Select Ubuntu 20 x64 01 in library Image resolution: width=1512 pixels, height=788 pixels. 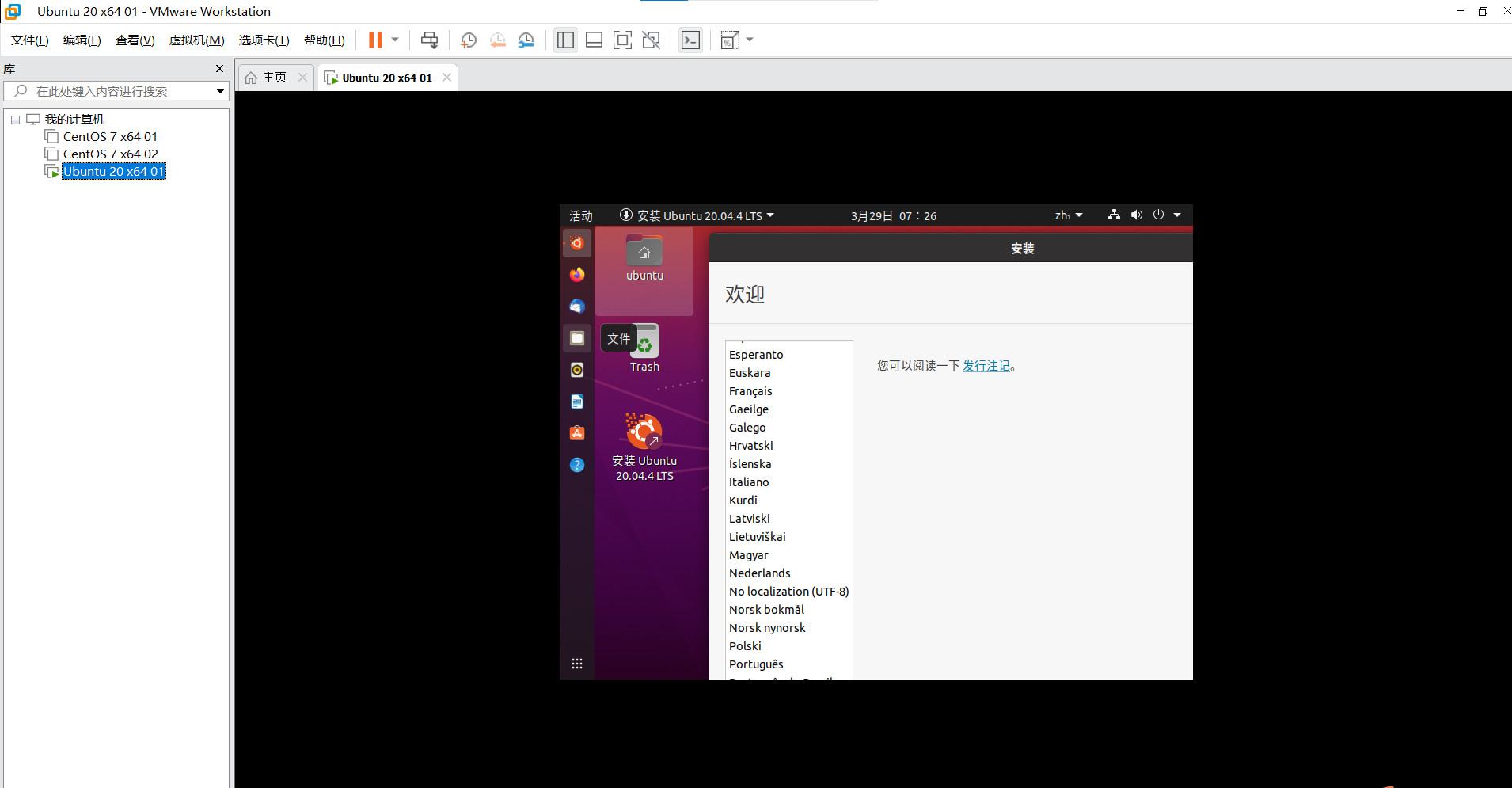113,172
